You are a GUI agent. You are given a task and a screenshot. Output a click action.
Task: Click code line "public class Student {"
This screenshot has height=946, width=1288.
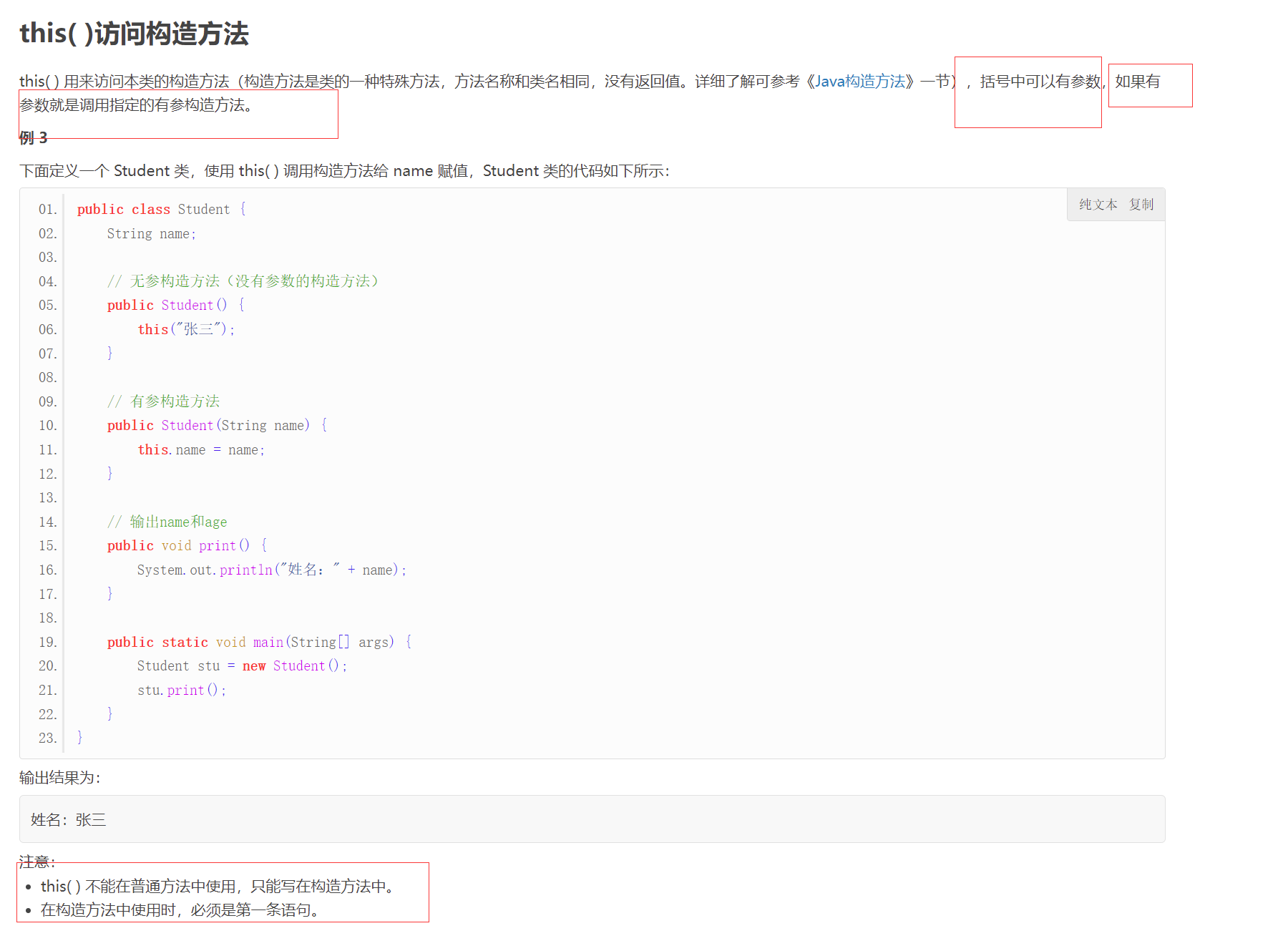coord(162,209)
